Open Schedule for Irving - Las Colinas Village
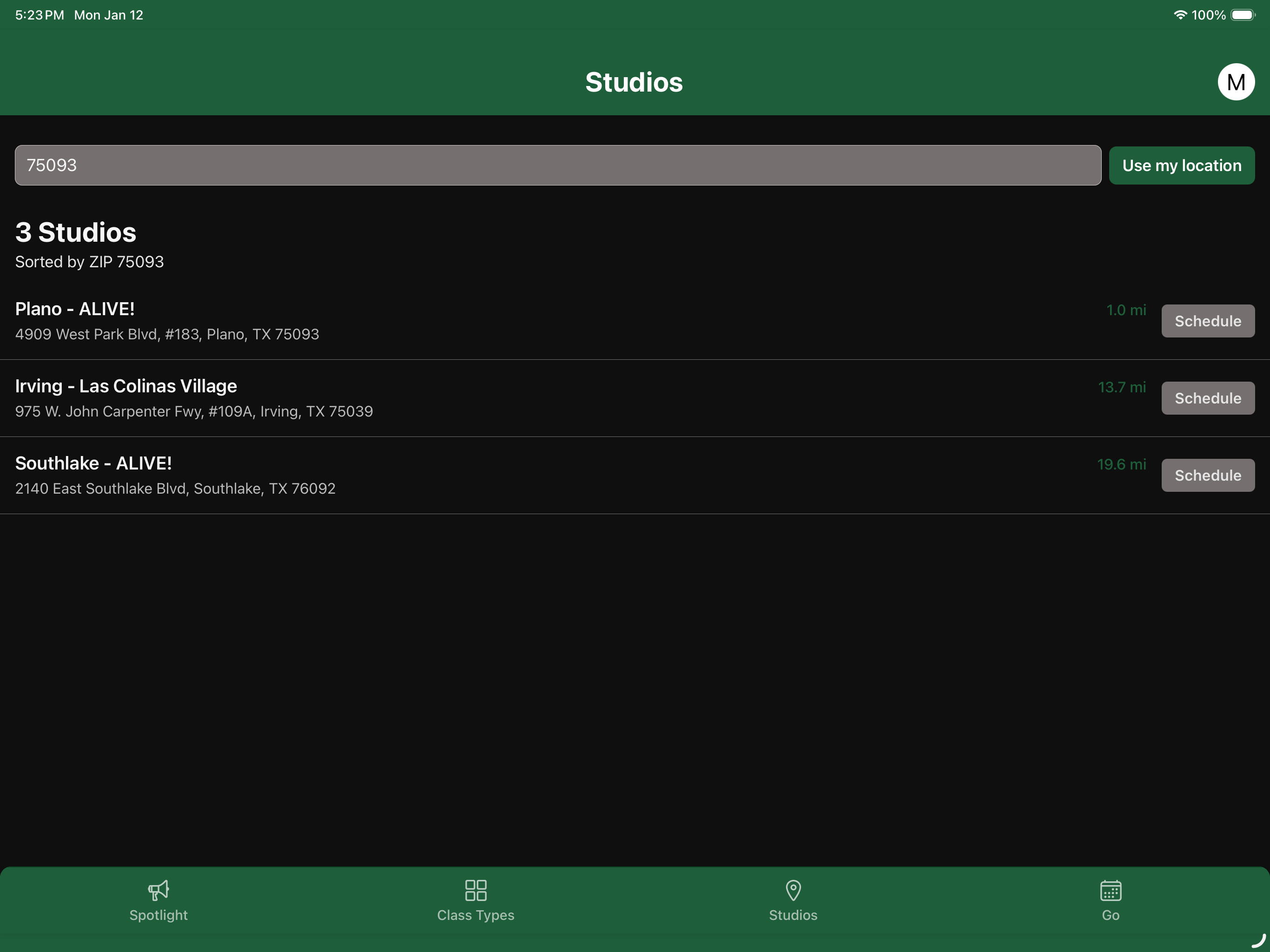Screen dimensions: 1270x952 1208,398
